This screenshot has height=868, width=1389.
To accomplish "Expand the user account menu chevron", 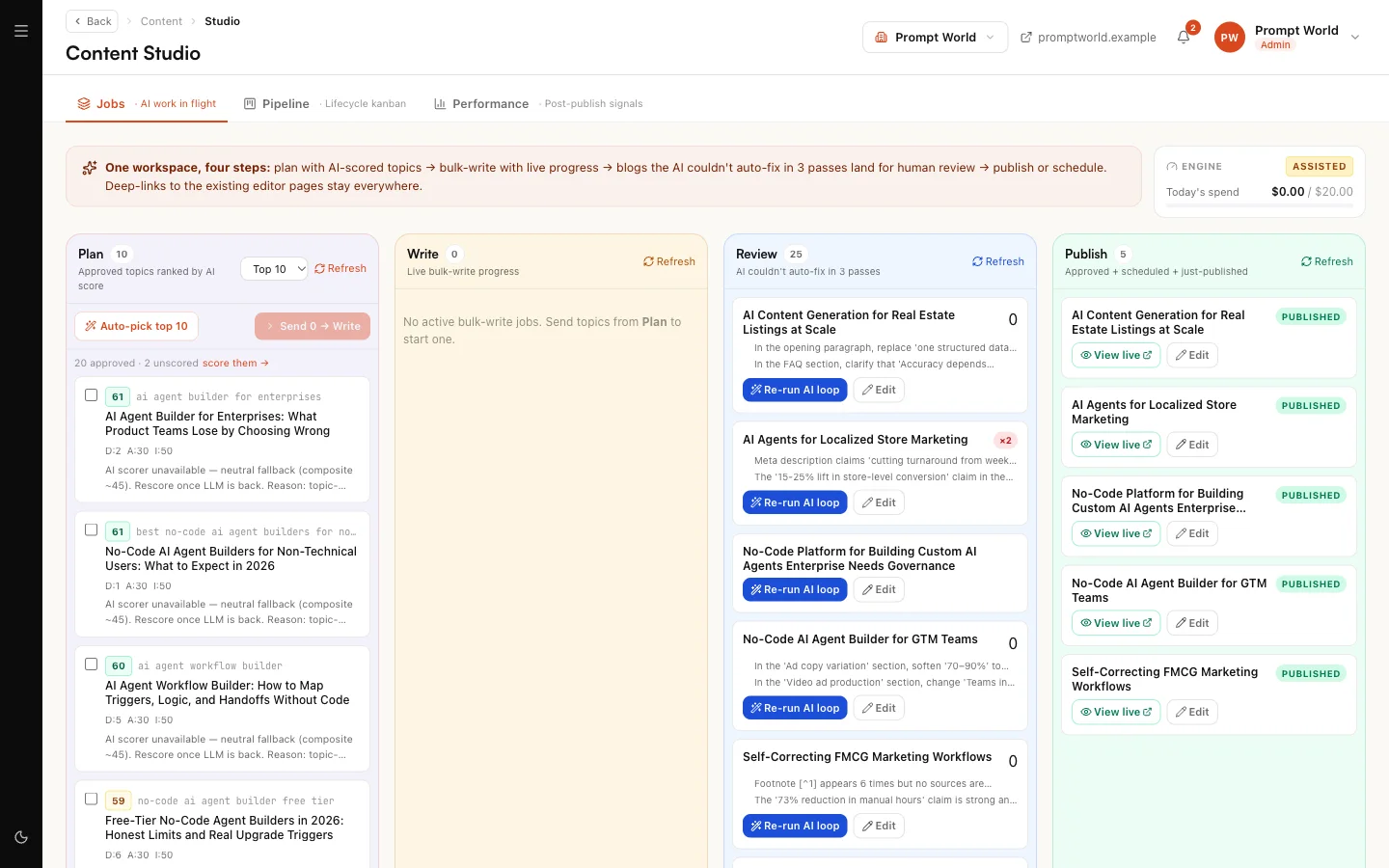I will click(x=1355, y=38).
